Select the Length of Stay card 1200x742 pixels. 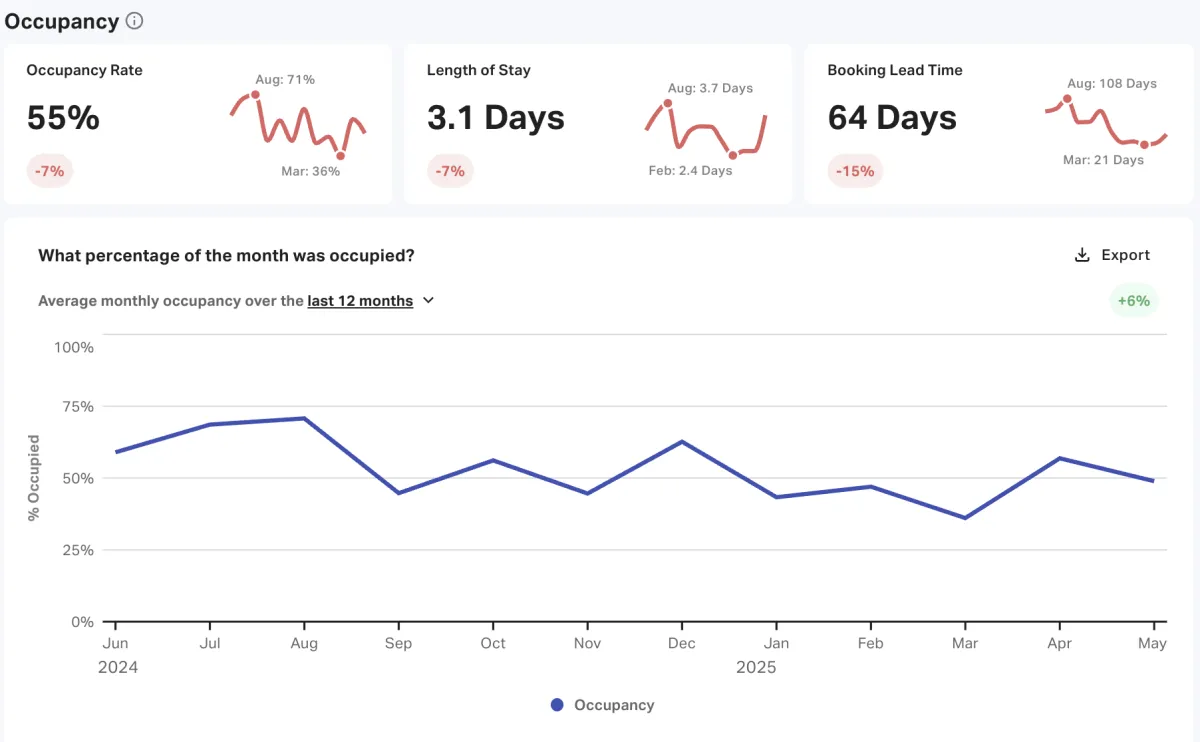597,124
